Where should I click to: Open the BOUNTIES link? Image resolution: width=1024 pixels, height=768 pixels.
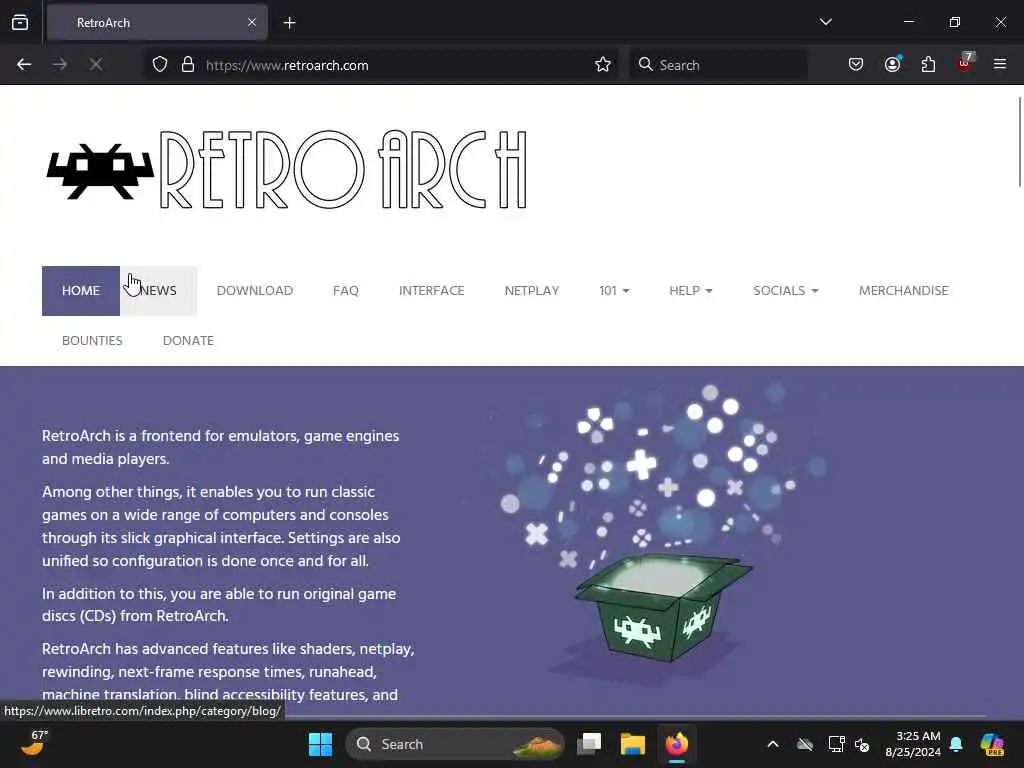[92, 341]
